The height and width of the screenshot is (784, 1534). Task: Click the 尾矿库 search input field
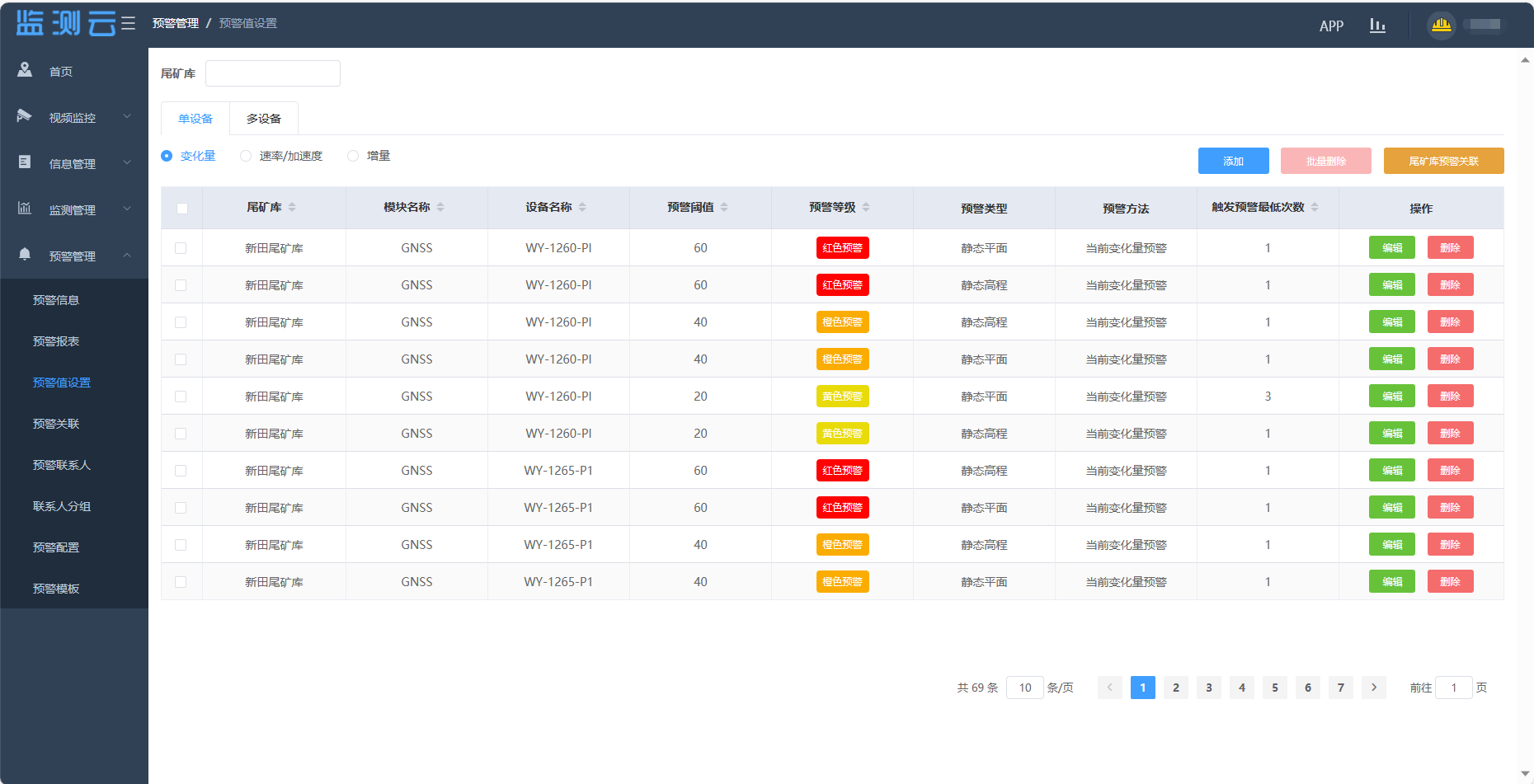[x=273, y=73]
